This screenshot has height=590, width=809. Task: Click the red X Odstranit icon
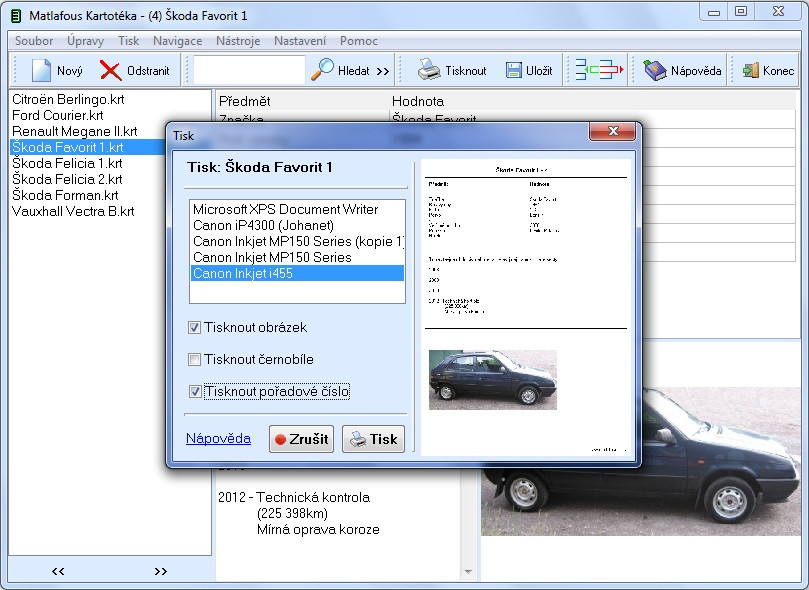tap(110, 70)
